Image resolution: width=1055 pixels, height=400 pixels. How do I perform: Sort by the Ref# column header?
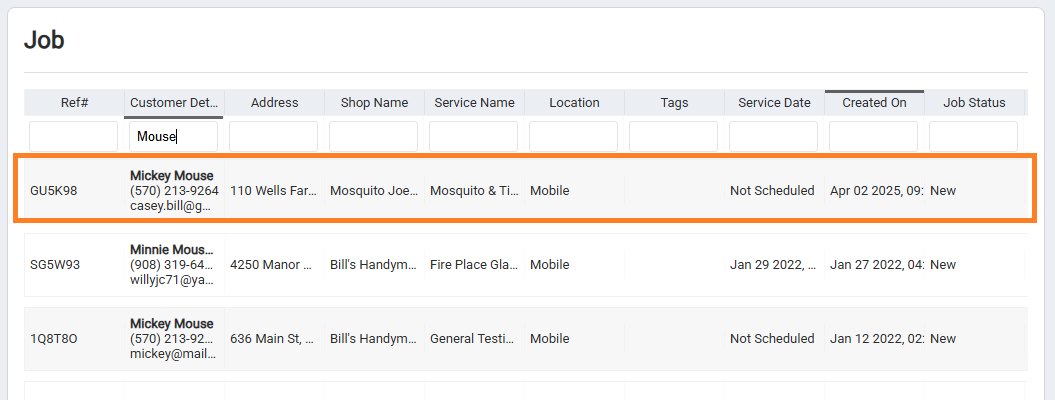pos(74,103)
